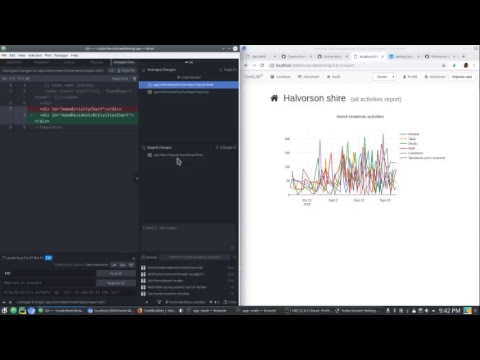The height and width of the screenshot is (360, 480).
Task: Click the sign out button in navbar
Action: (x=462, y=77)
